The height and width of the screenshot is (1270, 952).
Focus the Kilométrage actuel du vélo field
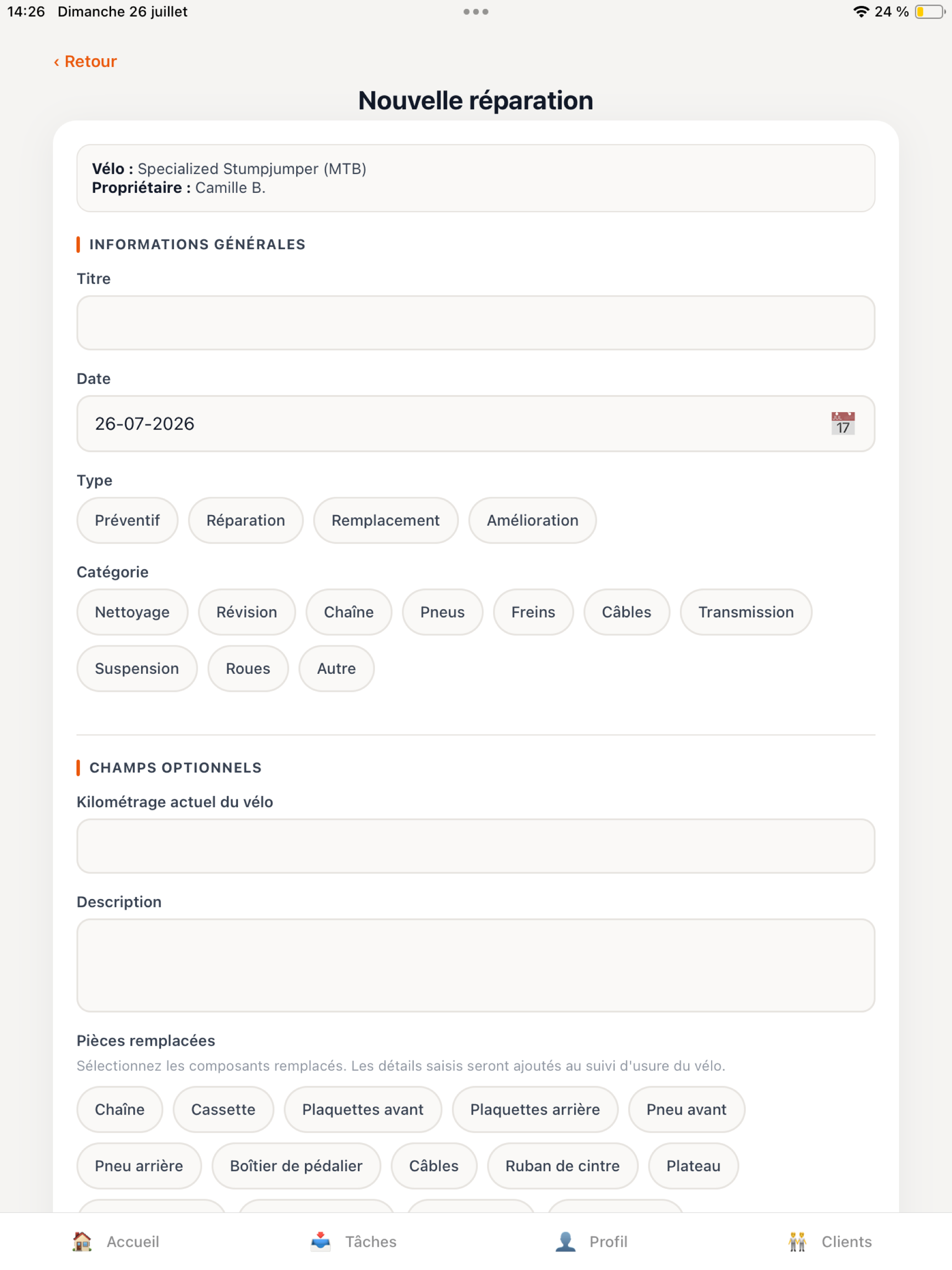[476, 846]
